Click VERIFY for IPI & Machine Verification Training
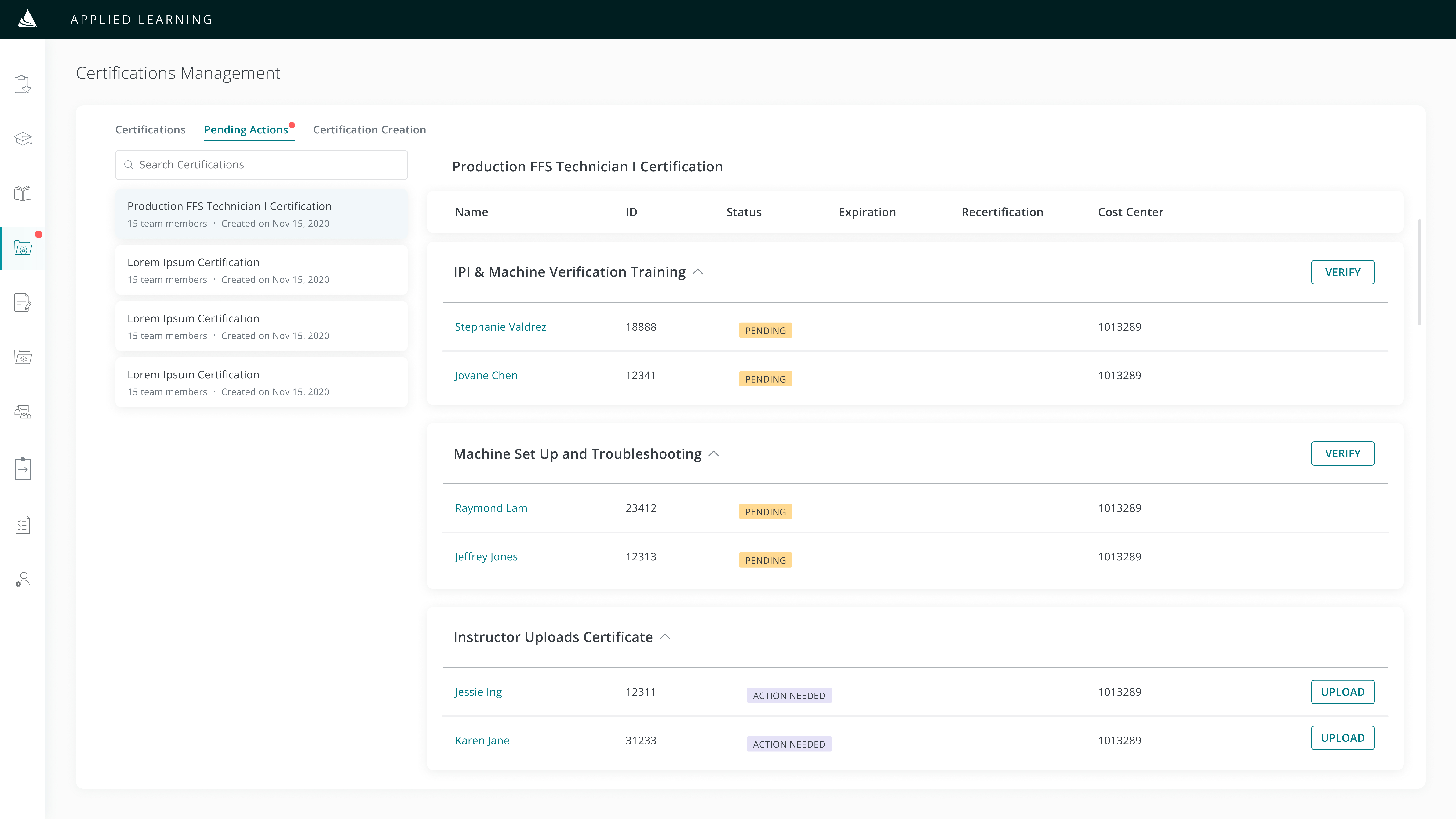1456x819 pixels. click(1342, 272)
